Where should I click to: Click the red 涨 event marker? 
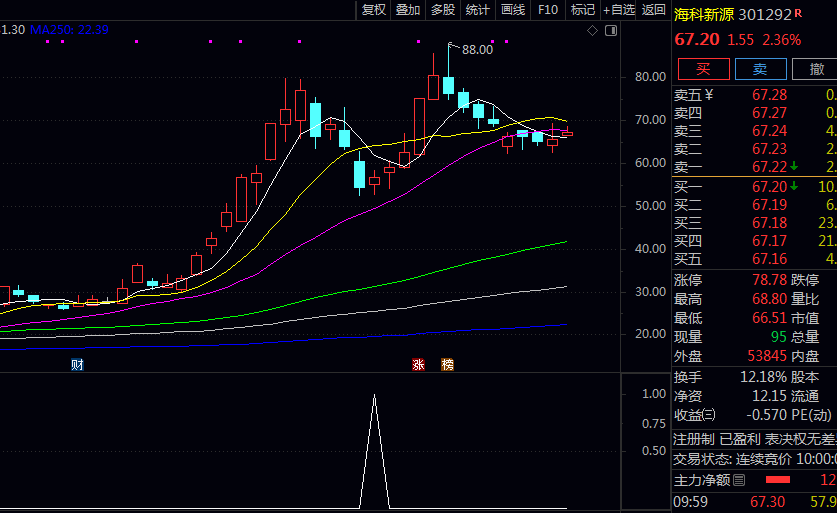418,364
